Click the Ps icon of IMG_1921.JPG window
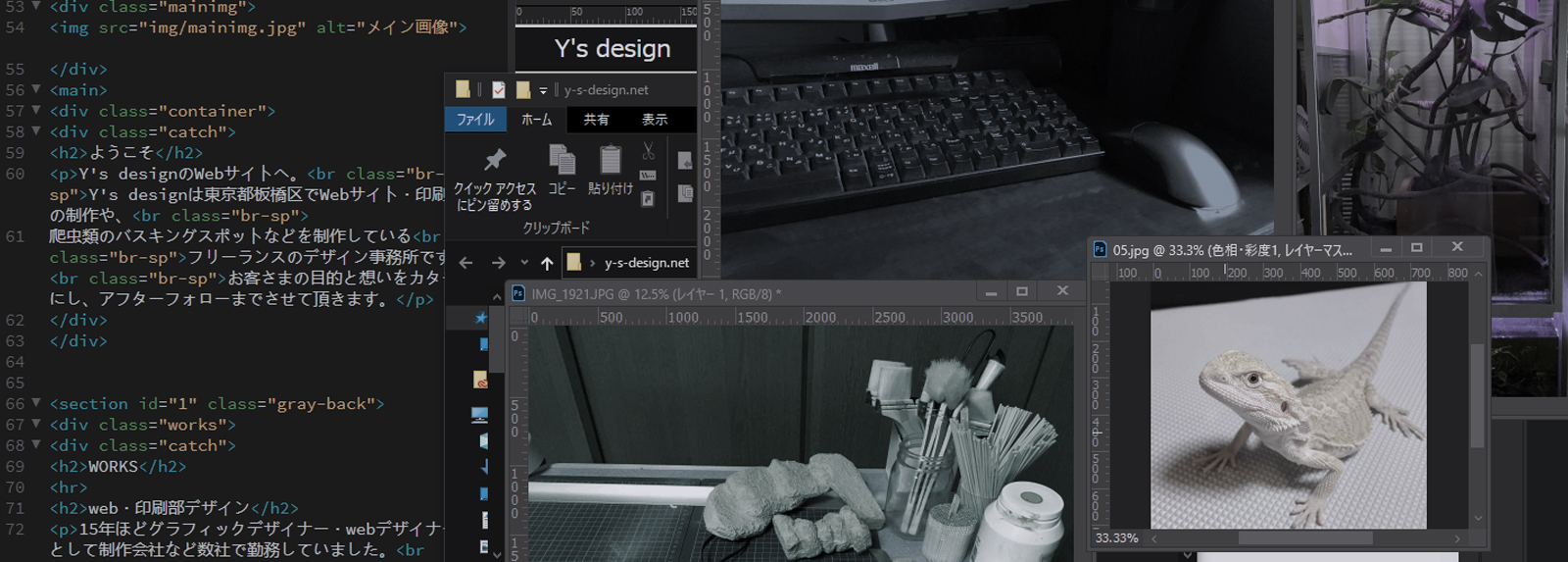The height and width of the screenshot is (562, 1568). 518,293
